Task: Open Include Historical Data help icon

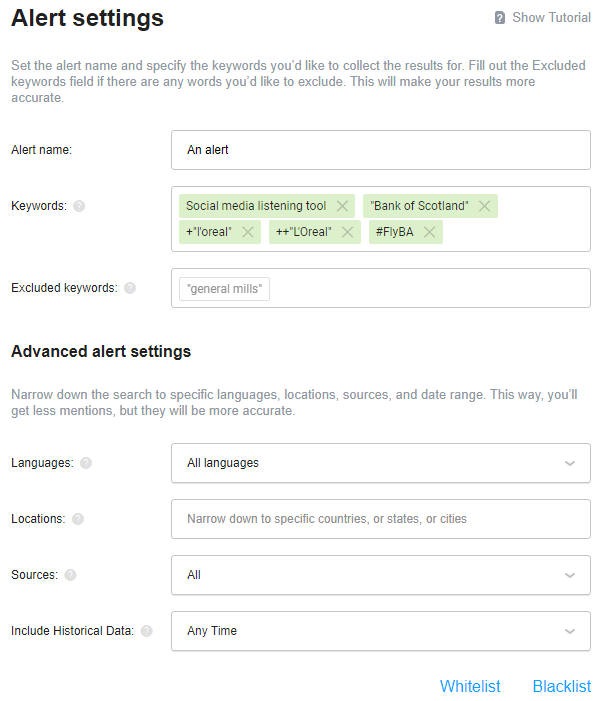Action: click(147, 631)
